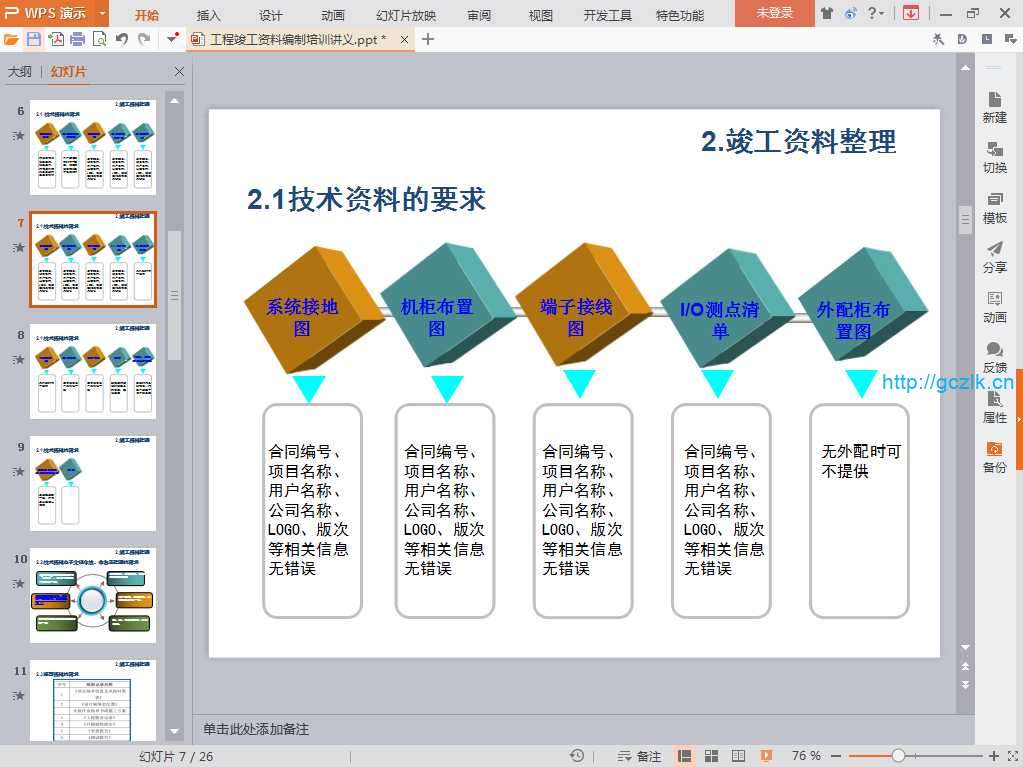1023x767 pixels.
Task: Undo the last action
Action: 121,39
